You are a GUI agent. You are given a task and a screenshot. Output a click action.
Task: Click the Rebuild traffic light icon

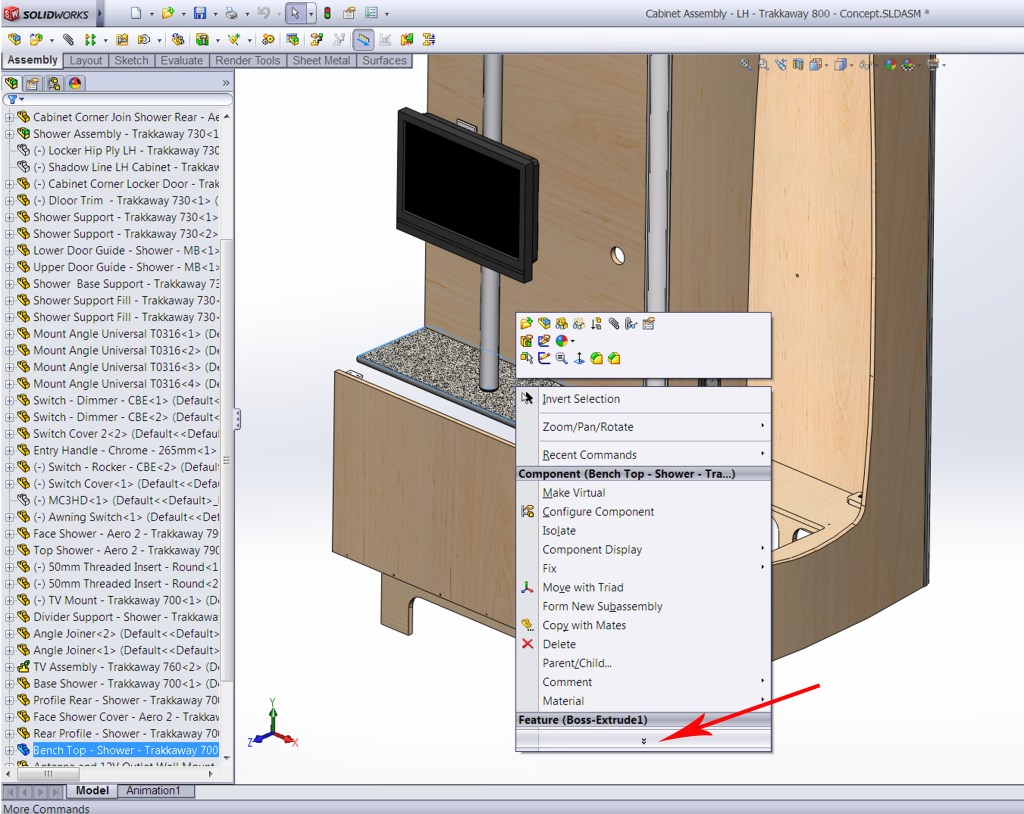coord(326,14)
